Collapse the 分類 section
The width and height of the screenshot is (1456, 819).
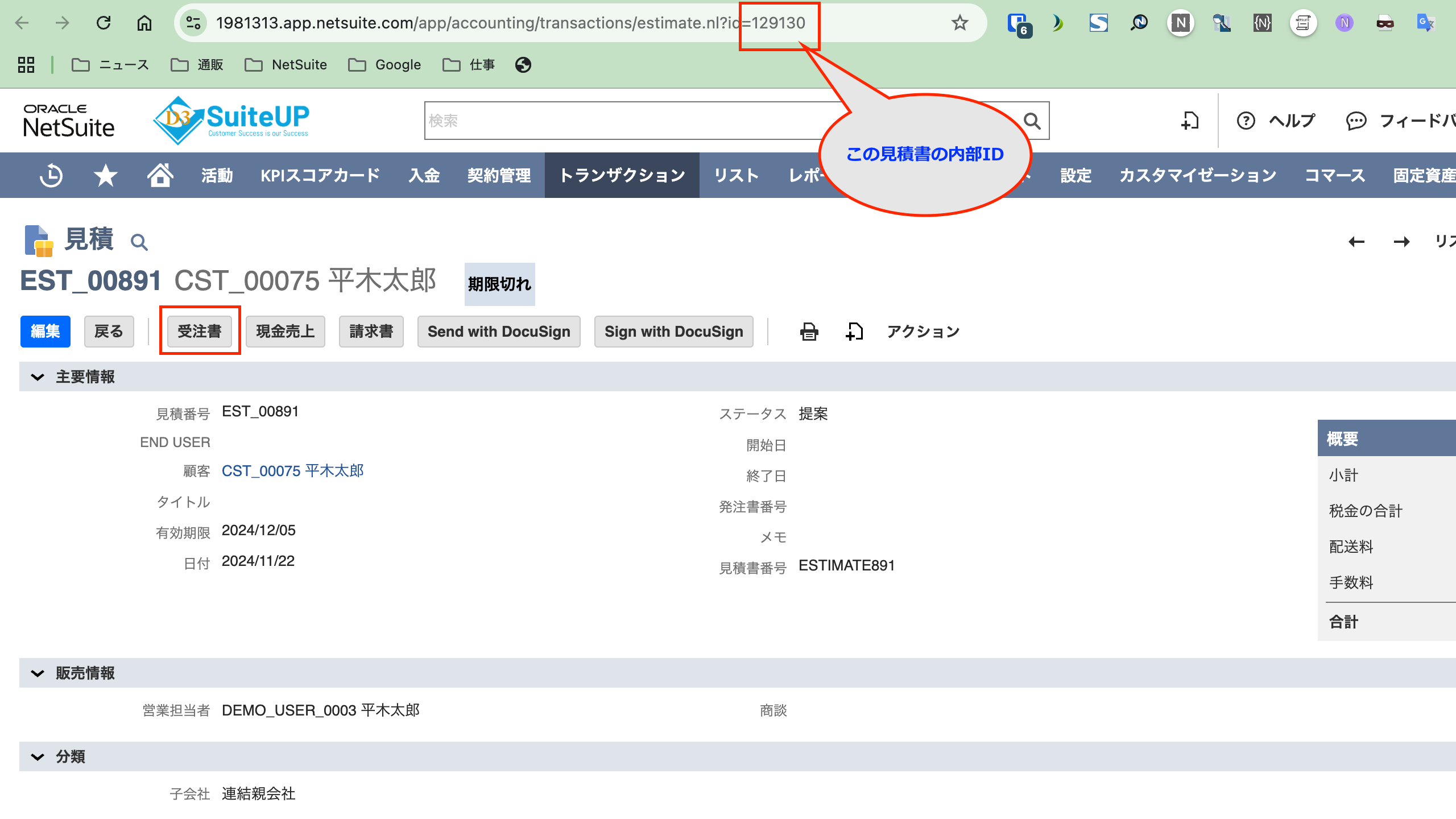click(x=38, y=757)
